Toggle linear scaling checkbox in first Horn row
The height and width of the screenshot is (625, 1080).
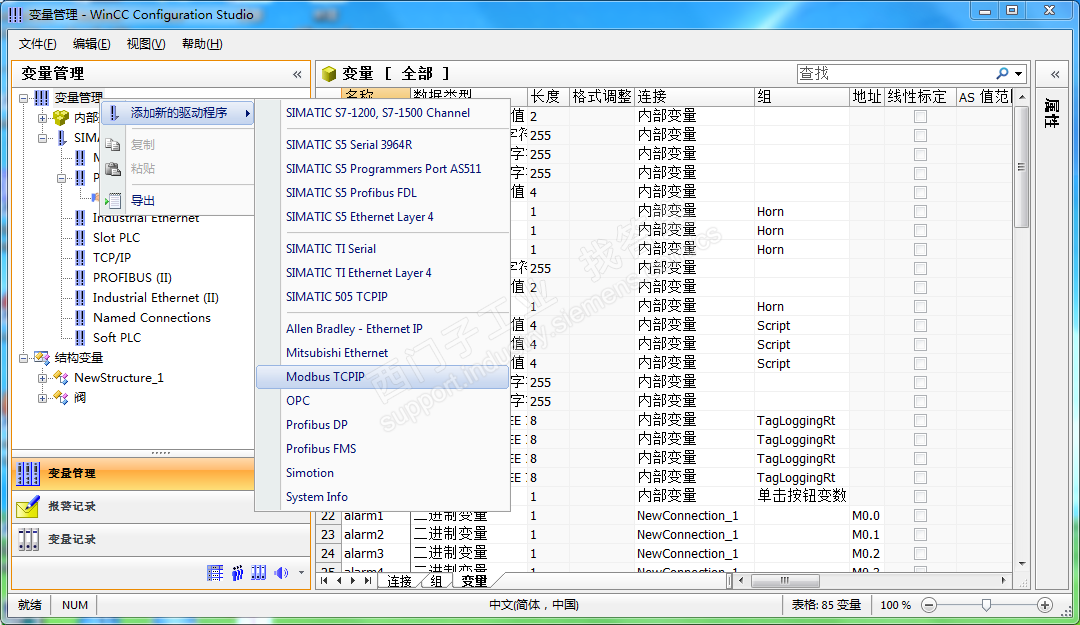(920, 212)
